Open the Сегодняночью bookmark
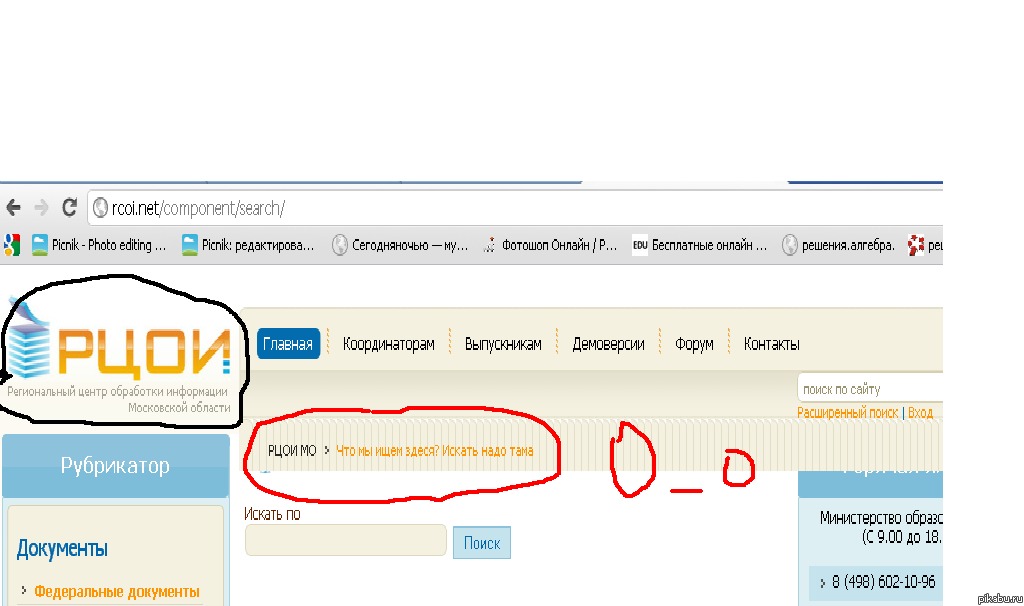 pos(399,244)
